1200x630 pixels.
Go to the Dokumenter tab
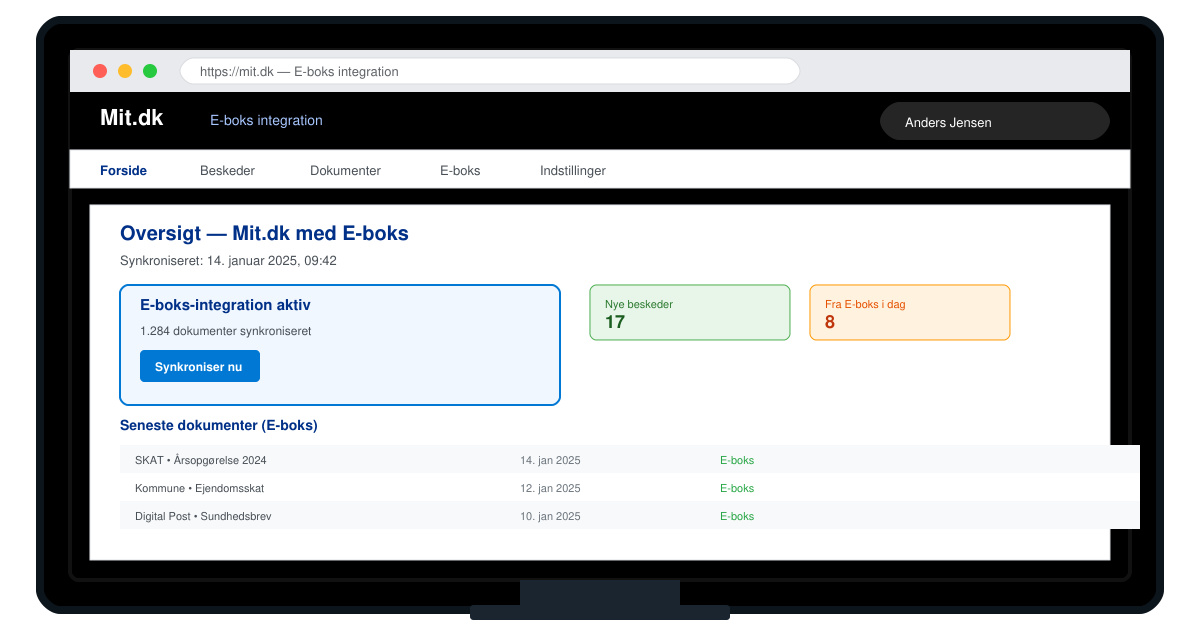tap(345, 170)
